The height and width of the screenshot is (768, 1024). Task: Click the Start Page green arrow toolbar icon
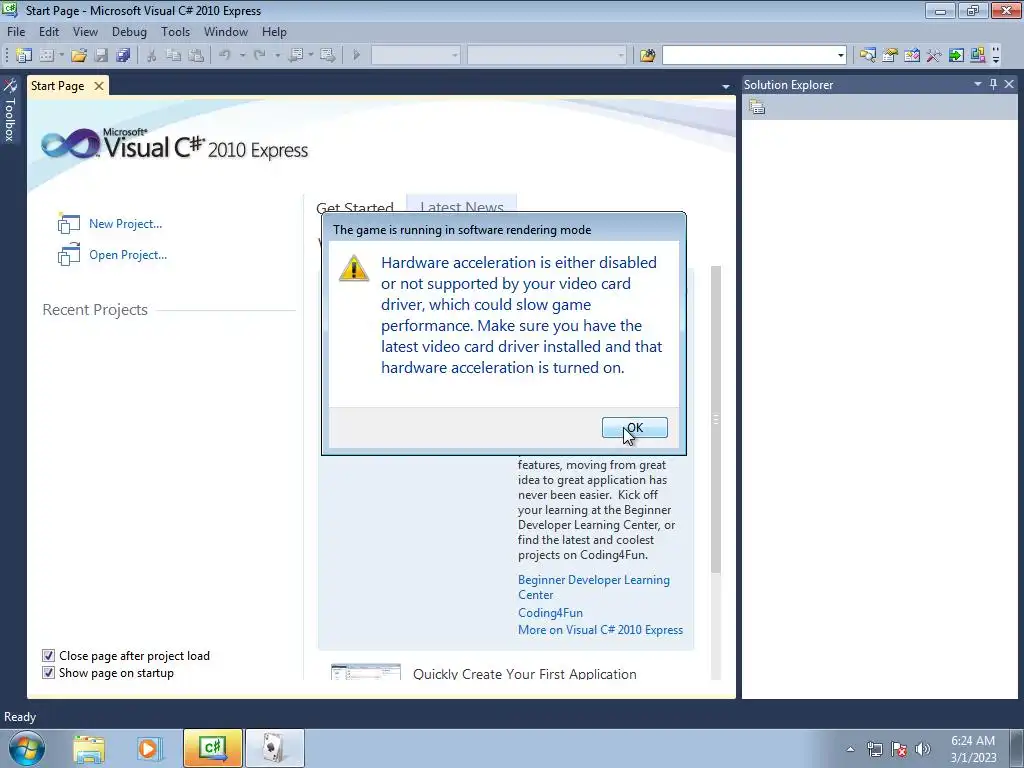[x=956, y=56]
